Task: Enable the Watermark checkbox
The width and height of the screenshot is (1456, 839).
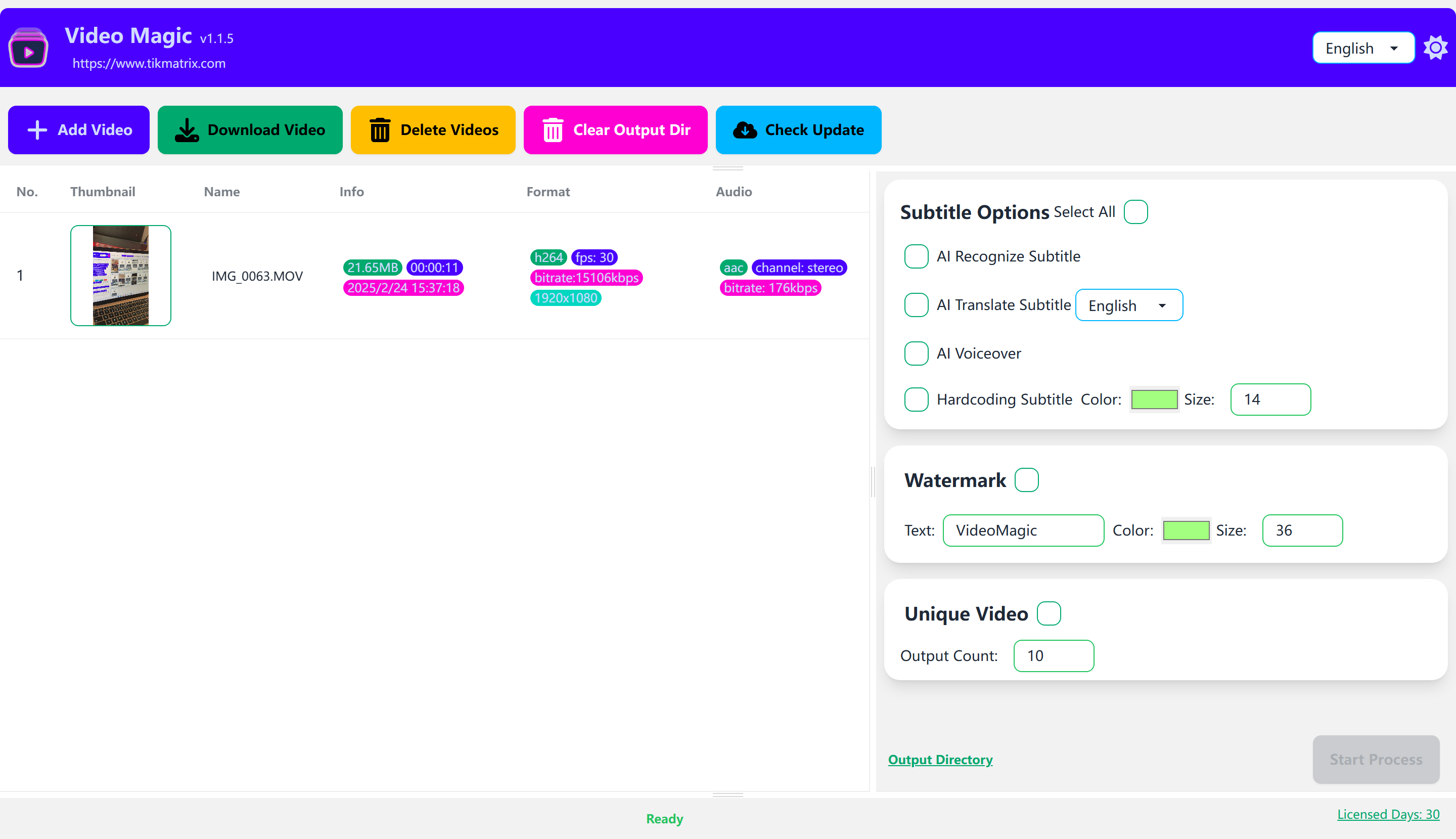Action: (1027, 479)
